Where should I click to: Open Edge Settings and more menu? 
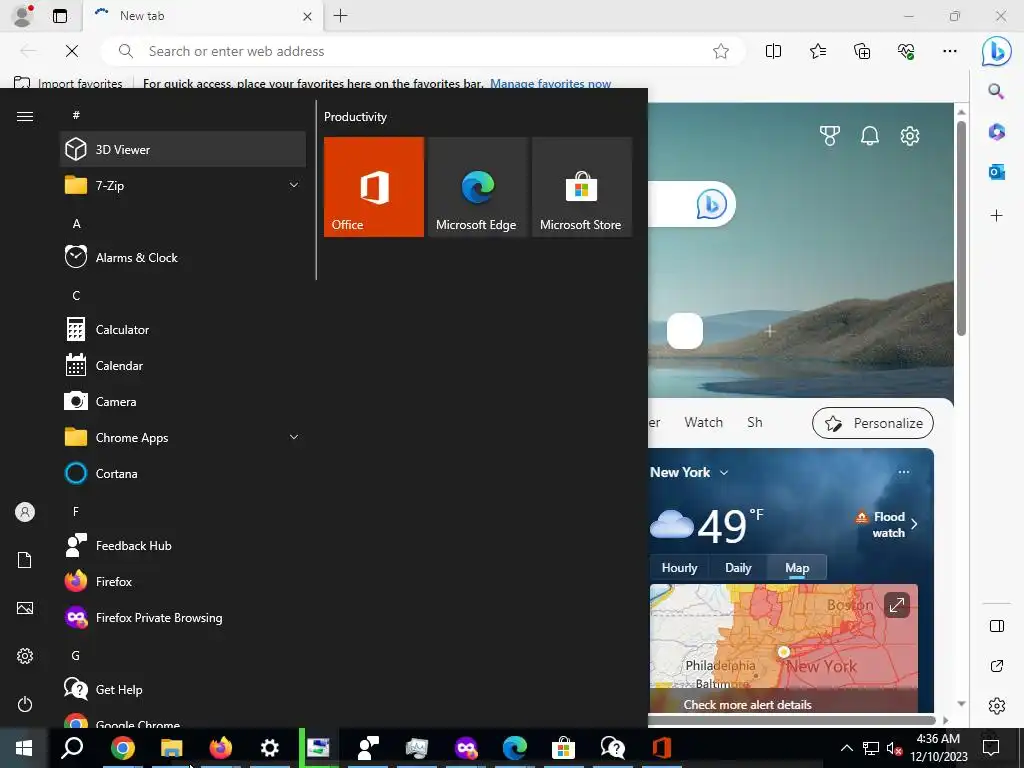(x=950, y=51)
